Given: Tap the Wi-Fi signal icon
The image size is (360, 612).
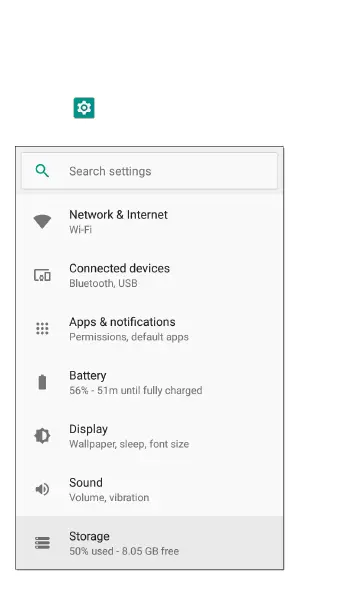Looking at the screenshot, I should [42, 221].
